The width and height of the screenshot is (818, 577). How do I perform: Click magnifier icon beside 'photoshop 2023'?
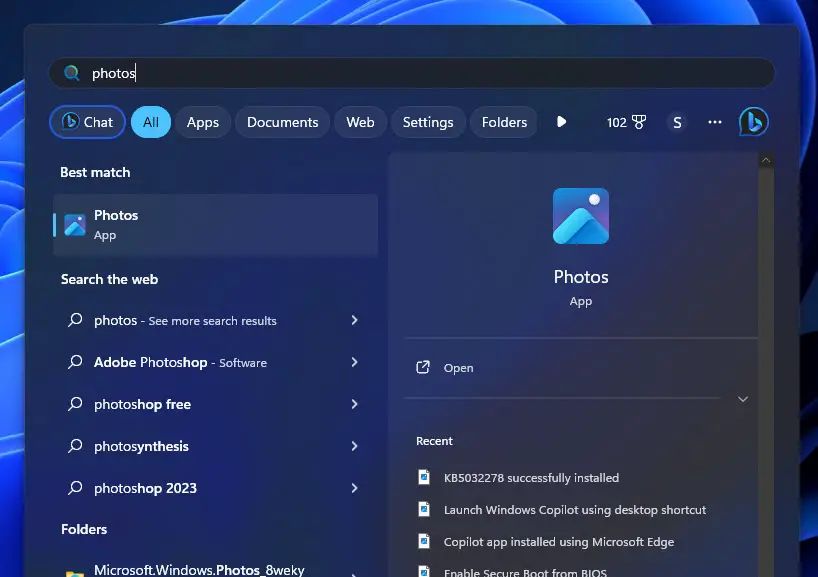click(75, 488)
